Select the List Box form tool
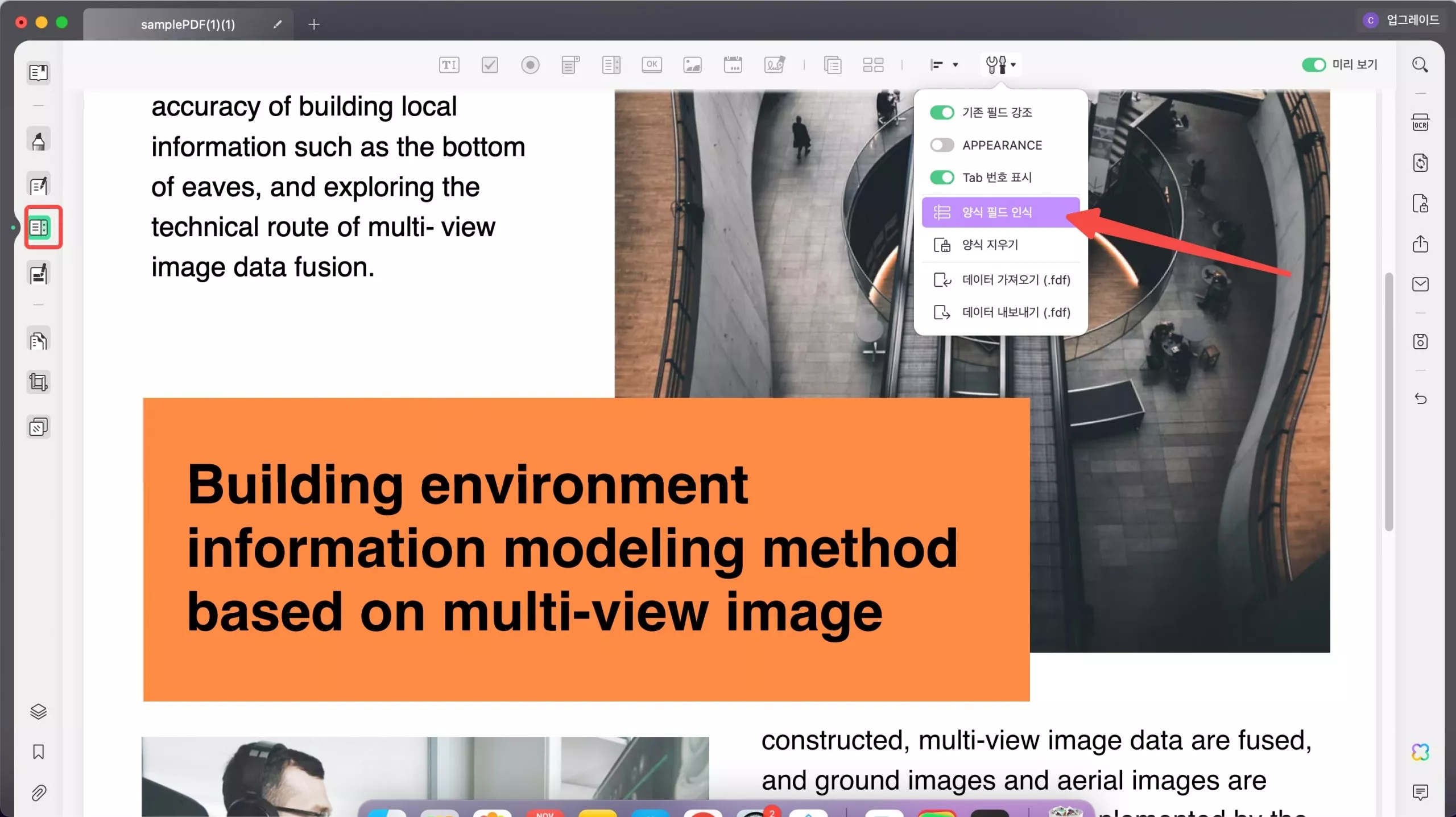 pyautogui.click(x=611, y=65)
